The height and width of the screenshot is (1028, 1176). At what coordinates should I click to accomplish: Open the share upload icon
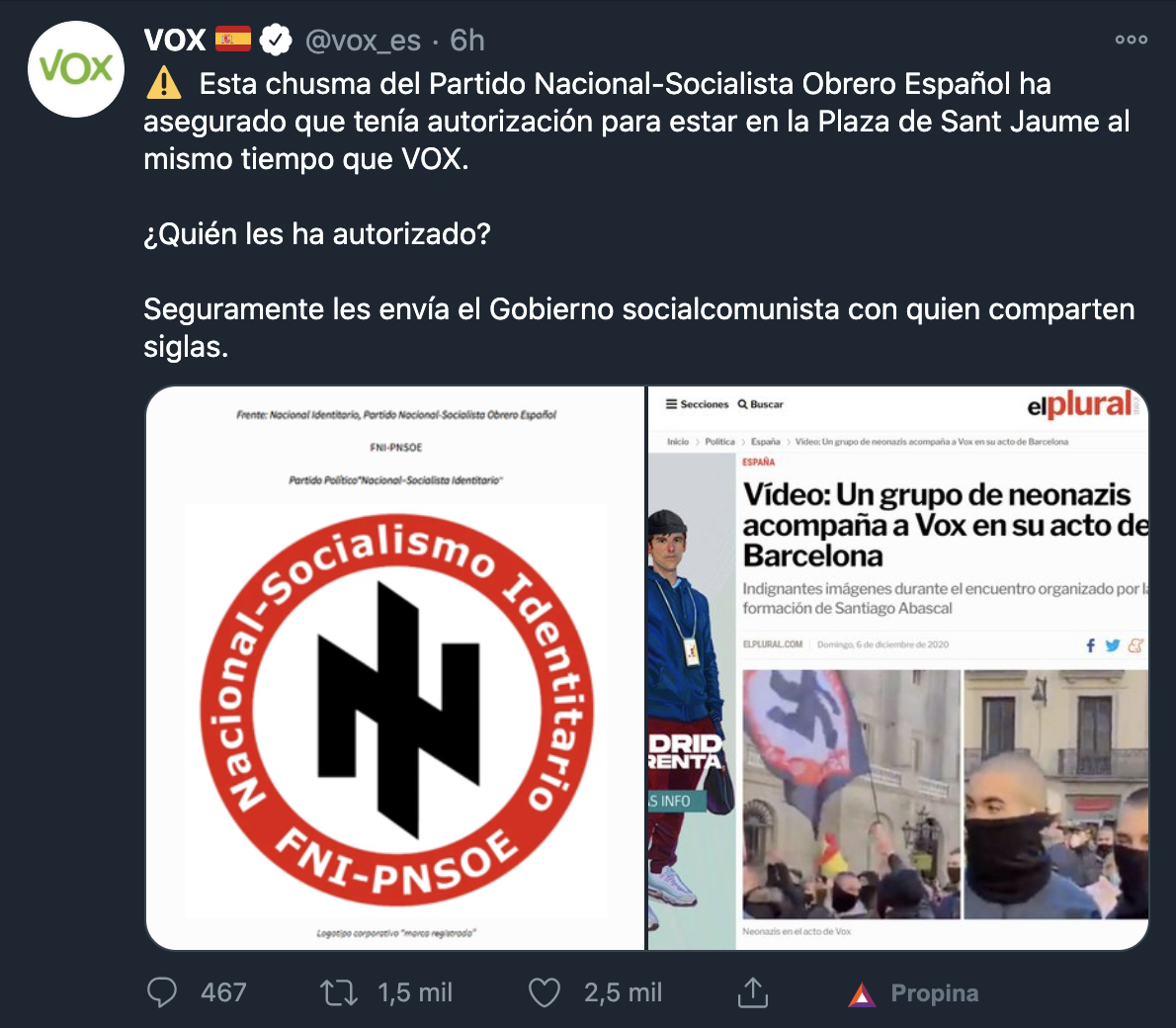pos(753,992)
